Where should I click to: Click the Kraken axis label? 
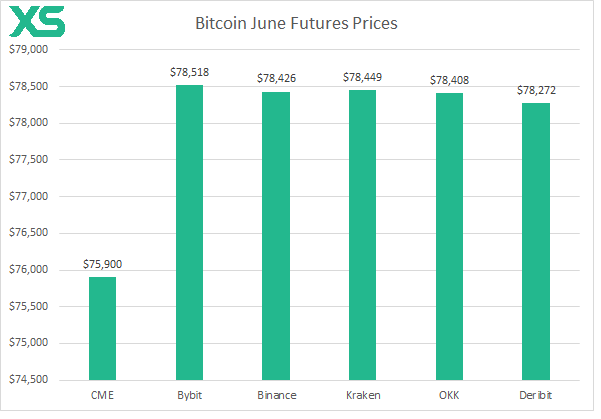click(x=360, y=397)
